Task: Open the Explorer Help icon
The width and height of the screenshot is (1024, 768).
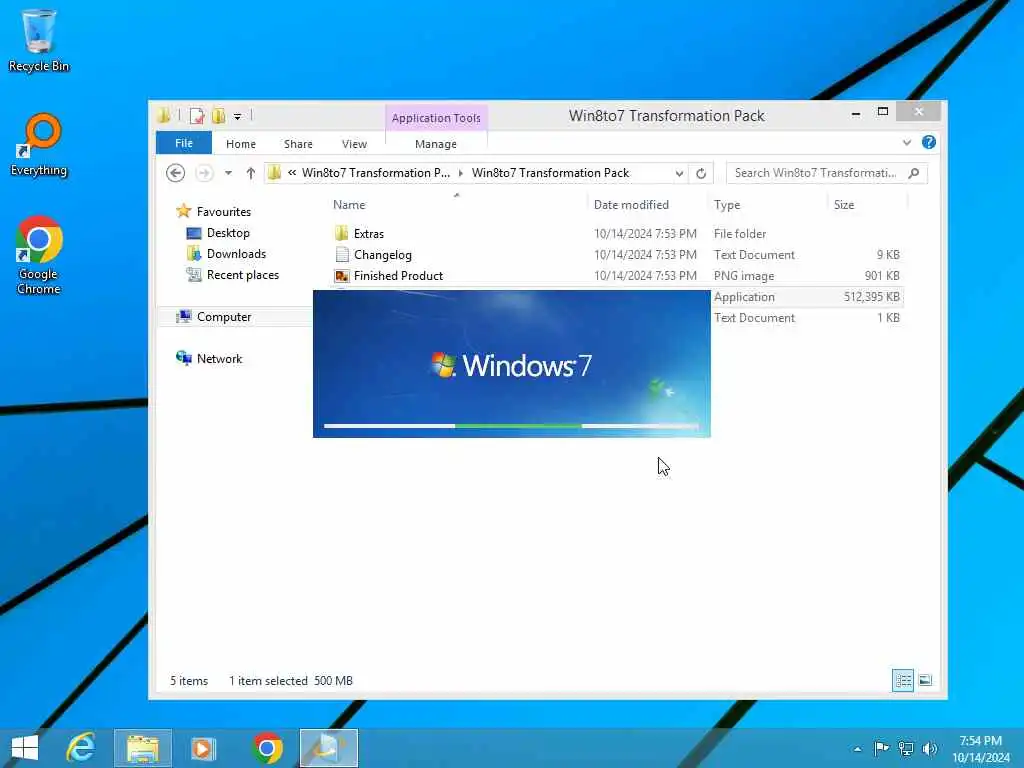Action: click(x=929, y=142)
